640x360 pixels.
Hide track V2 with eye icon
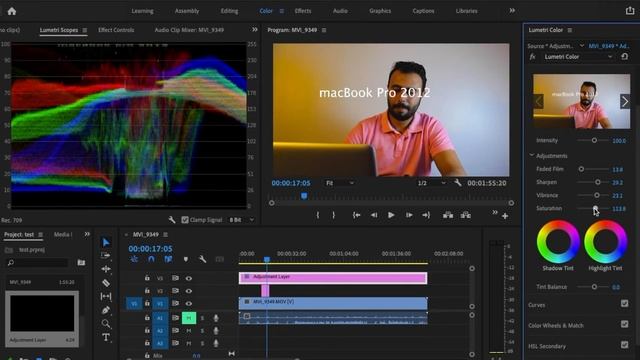pyautogui.click(x=189, y=291)
